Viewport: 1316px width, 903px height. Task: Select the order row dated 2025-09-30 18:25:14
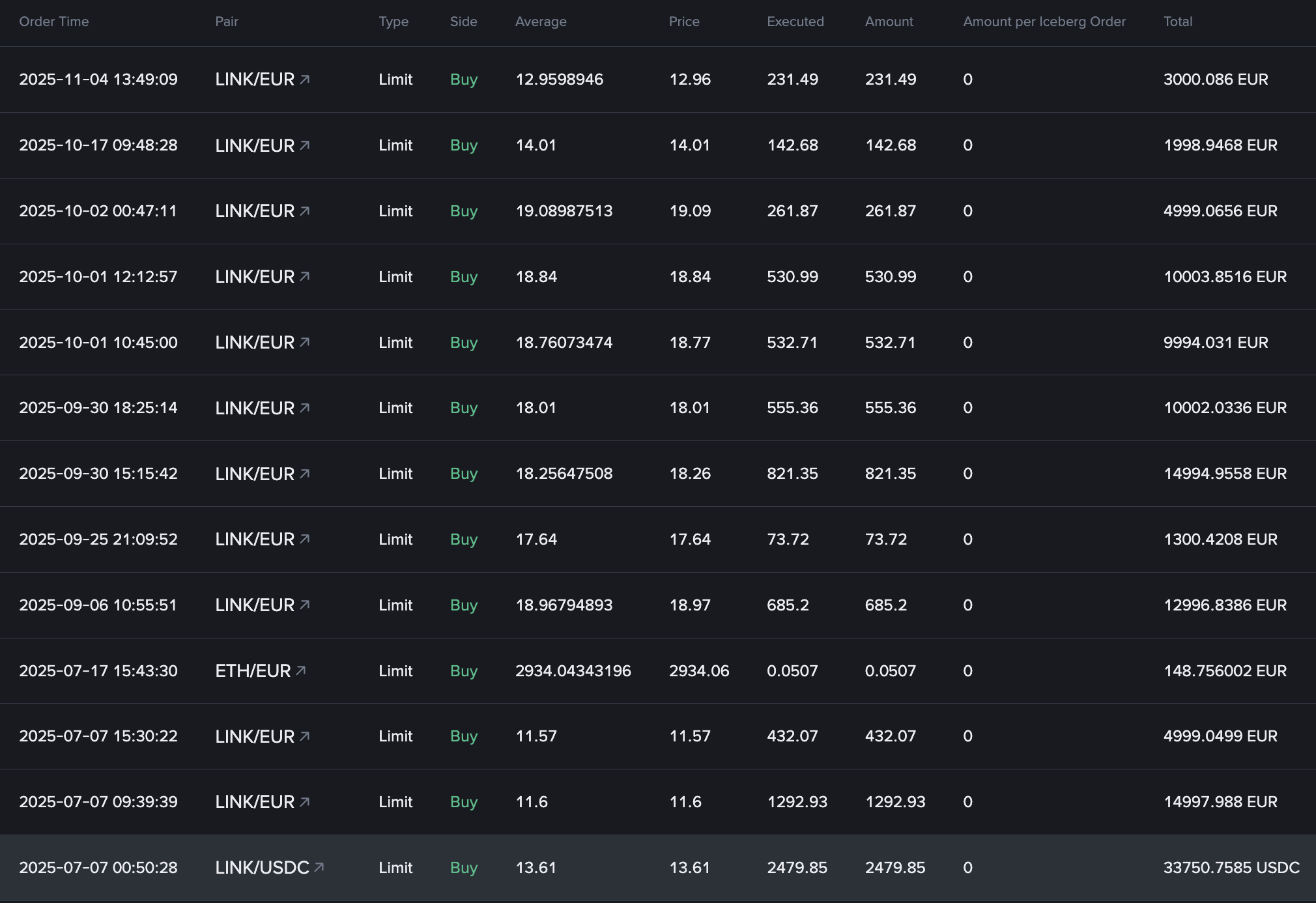point(98,408)
